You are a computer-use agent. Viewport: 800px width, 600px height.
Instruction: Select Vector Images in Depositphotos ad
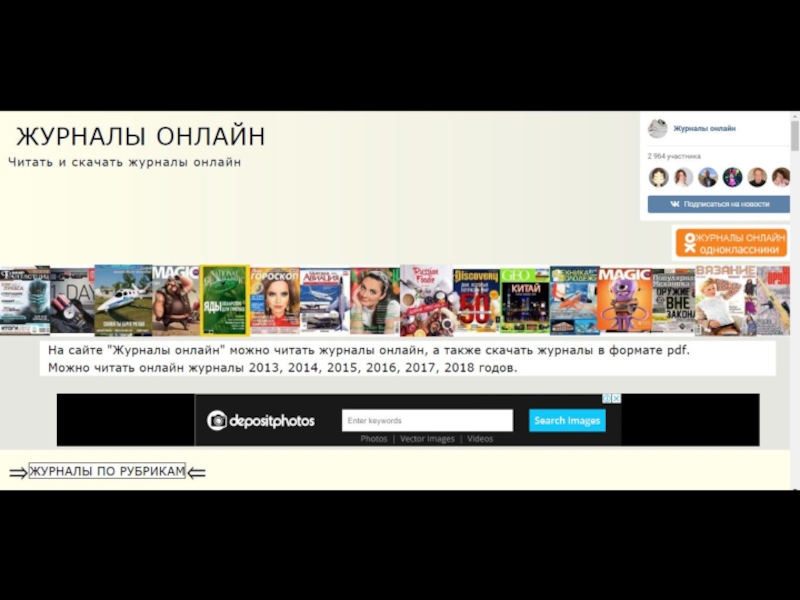coord(427,439)
